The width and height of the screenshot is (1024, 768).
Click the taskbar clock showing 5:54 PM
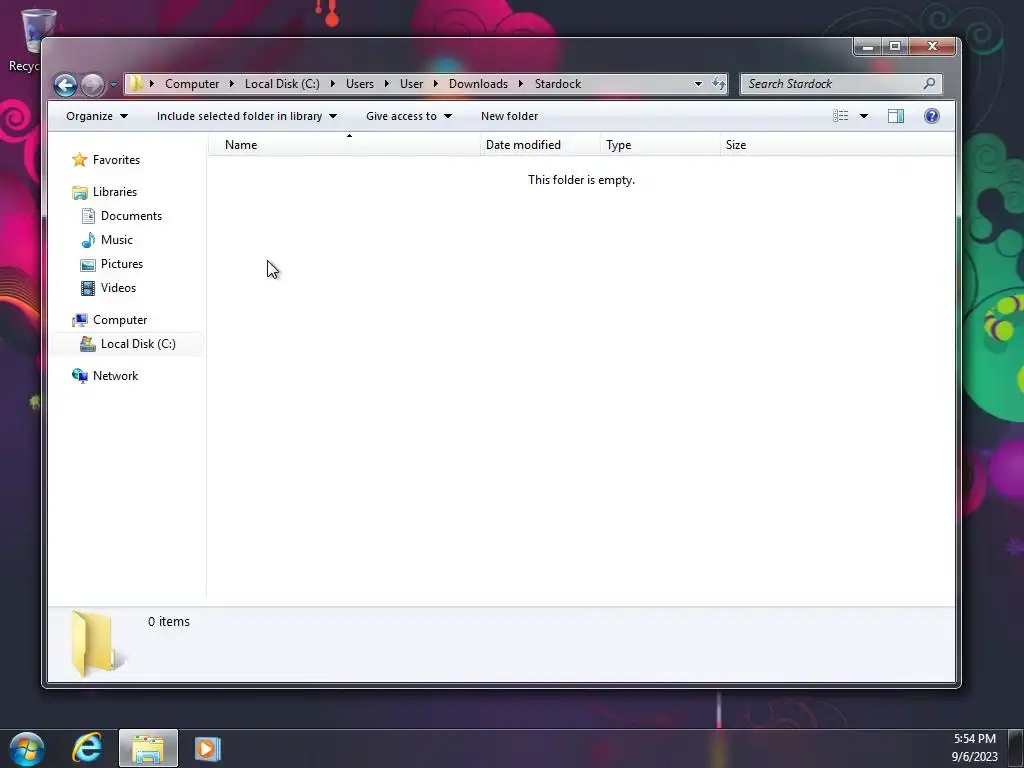[974, 739]
